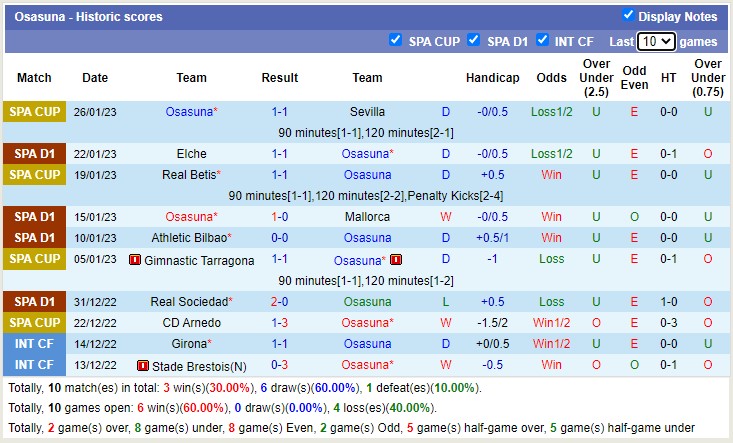The height and width of the screenshot is (443, 733).
Task: Open the CD Arnedo team link
Action: point(191,323)
